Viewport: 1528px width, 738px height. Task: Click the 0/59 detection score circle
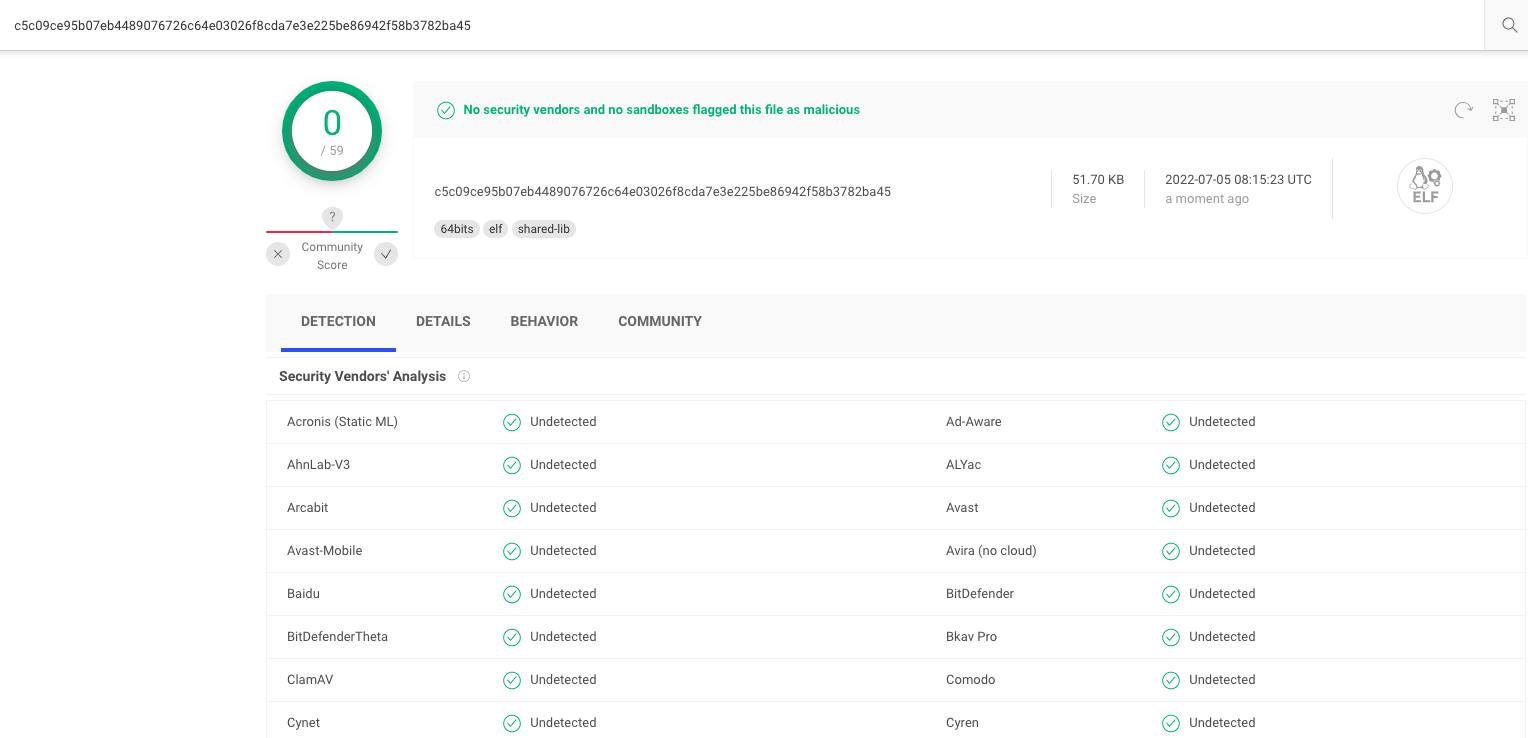332,131
